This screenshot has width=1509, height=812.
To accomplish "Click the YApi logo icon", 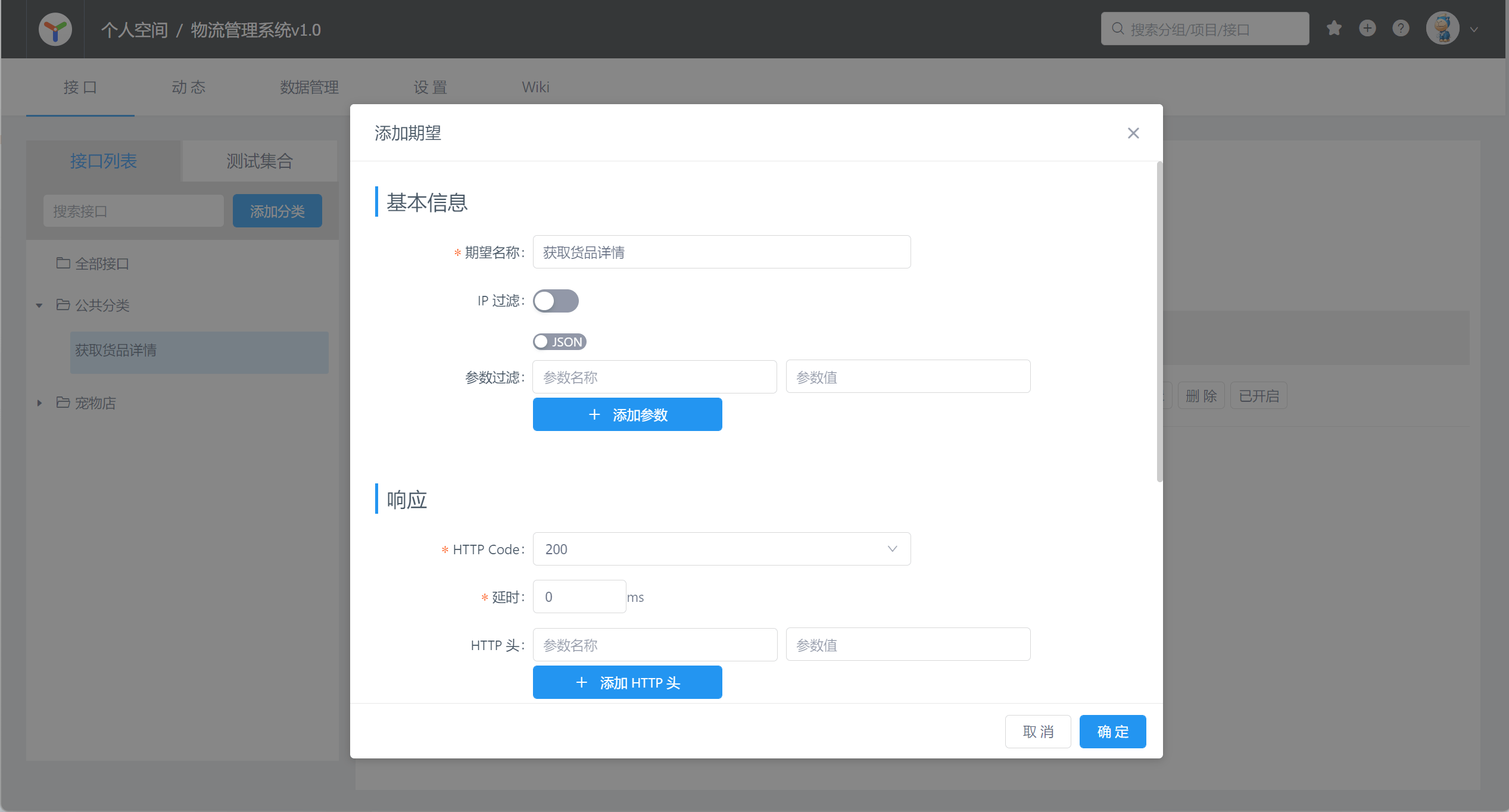I will point(55,29).
